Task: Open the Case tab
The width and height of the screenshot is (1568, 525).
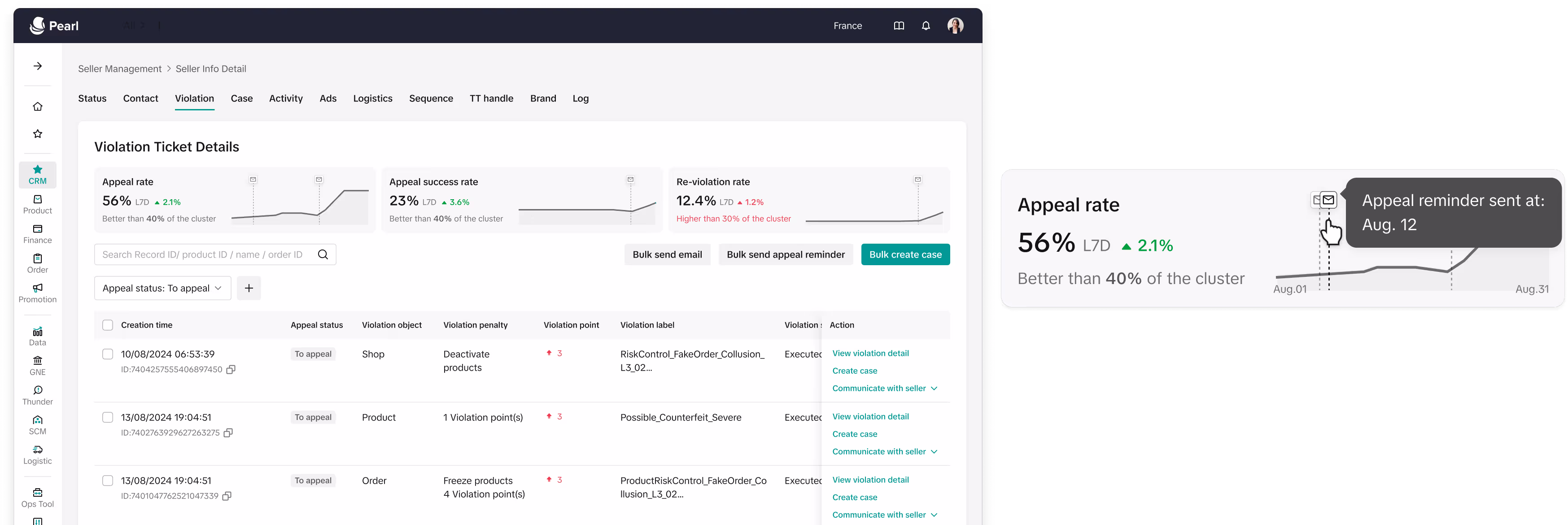Action: pos(242,99)
